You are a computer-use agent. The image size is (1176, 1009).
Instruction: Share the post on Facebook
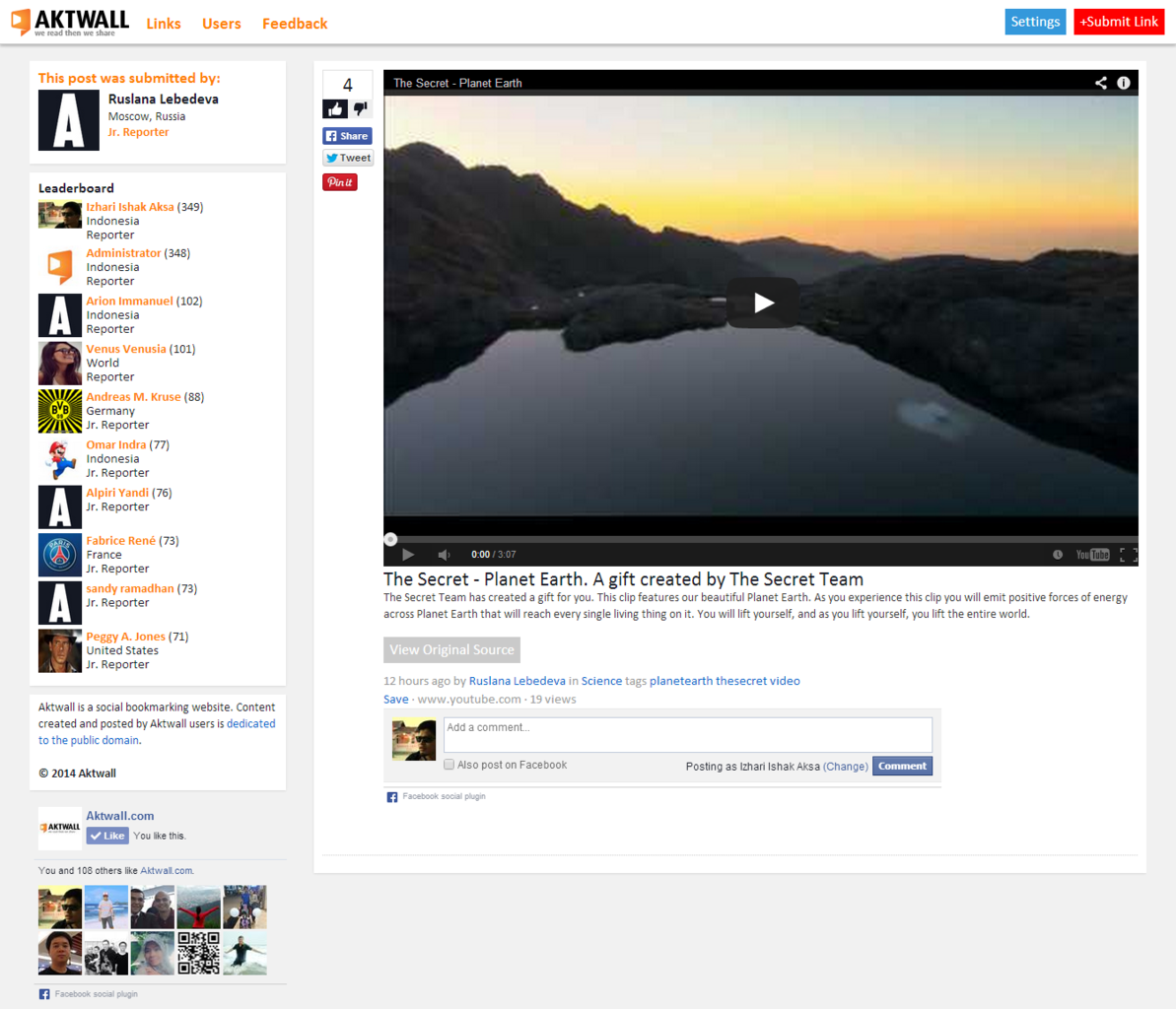click(x=347, y=136)
